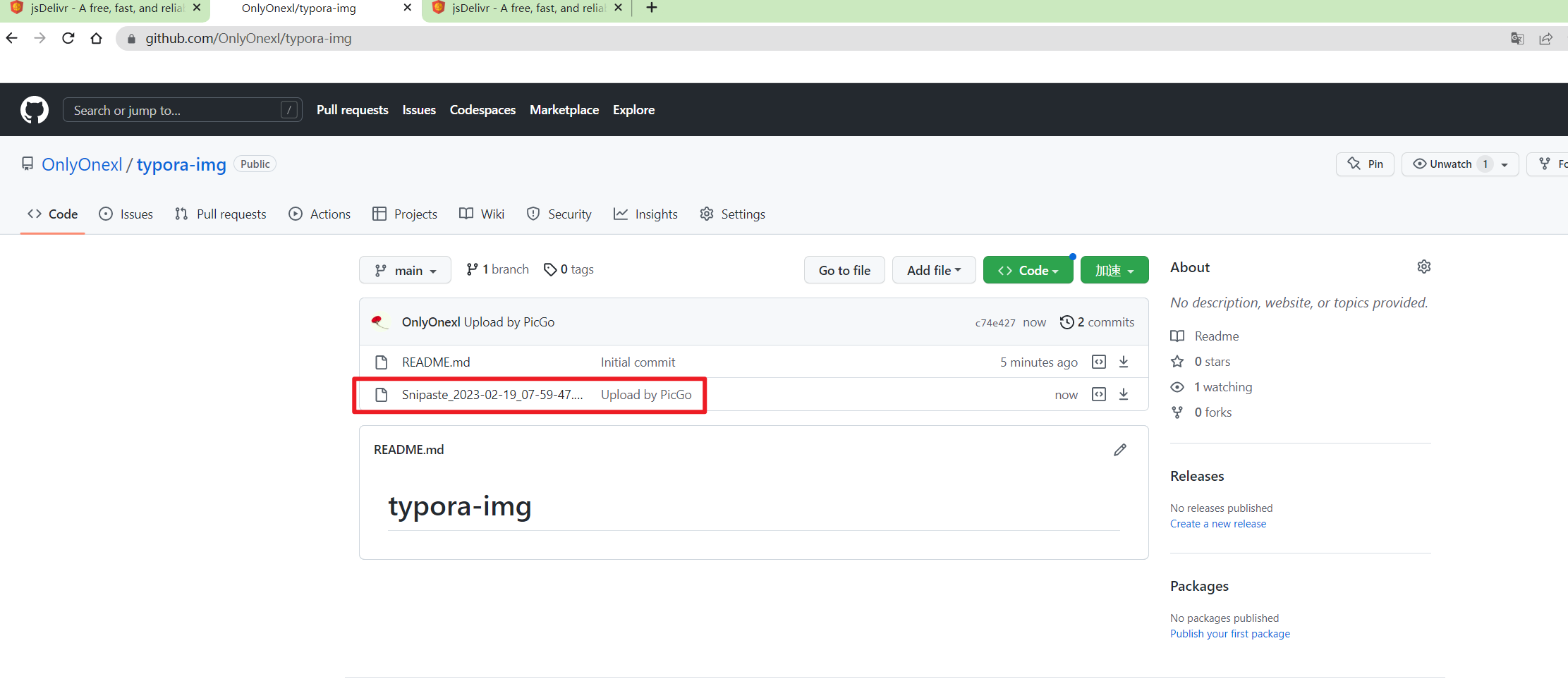1568x679 pixels.
Task: Download the Snipaste file via download icon
Action: point(1124,394)
